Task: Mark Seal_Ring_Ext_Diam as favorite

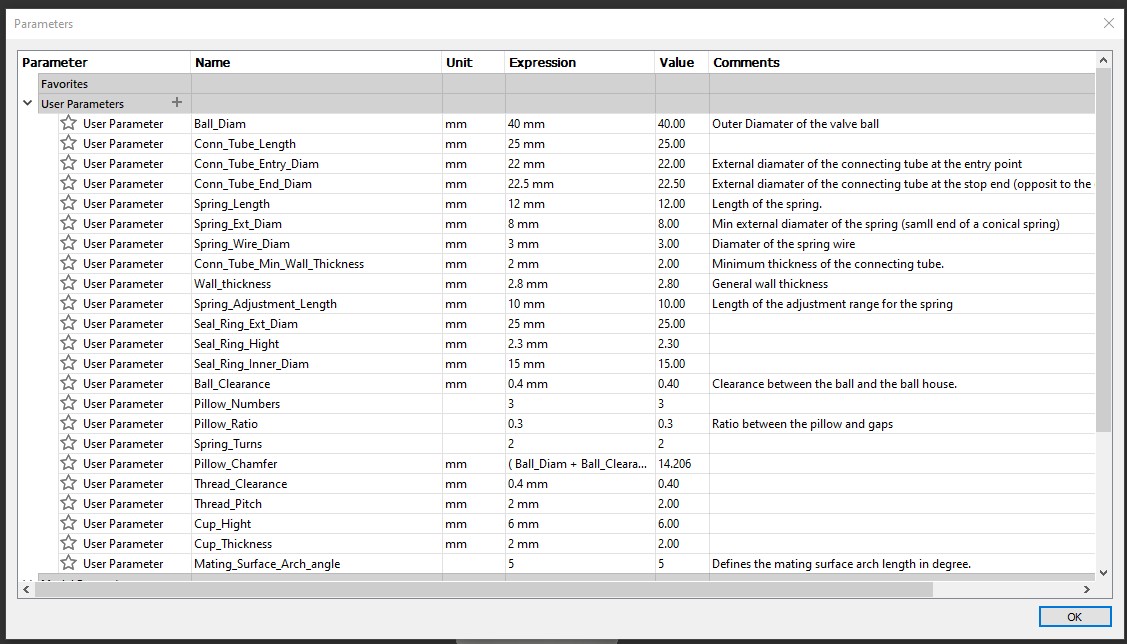Action: [68, 323]
